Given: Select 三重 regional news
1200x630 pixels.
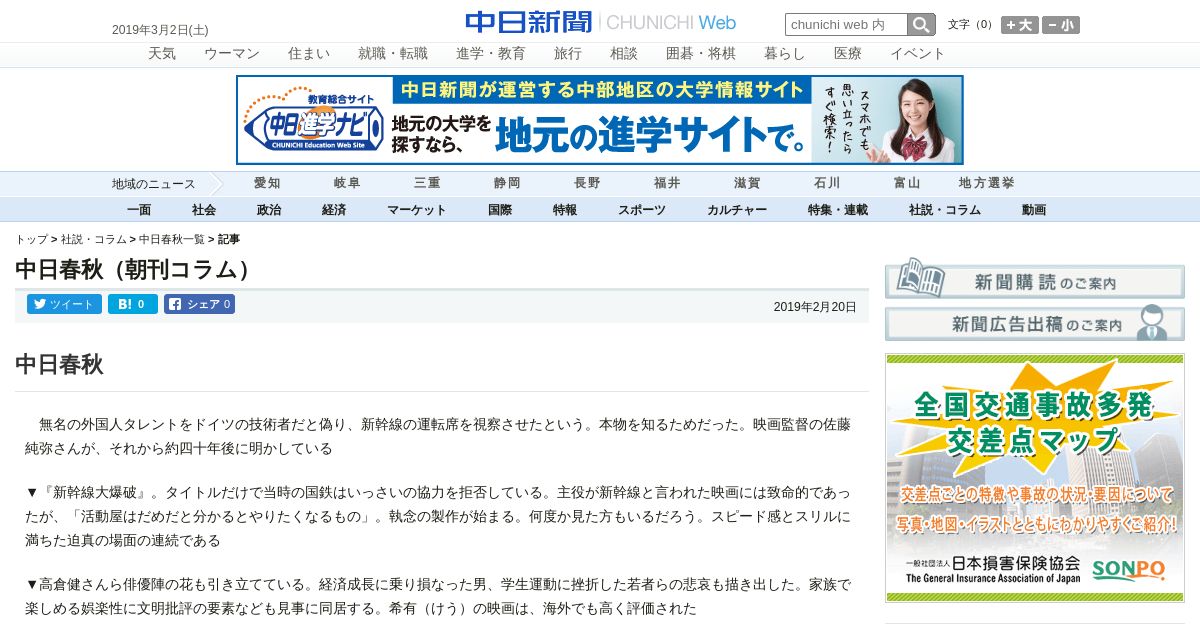Looking at the screenshot, I should (x=427, y=183).
